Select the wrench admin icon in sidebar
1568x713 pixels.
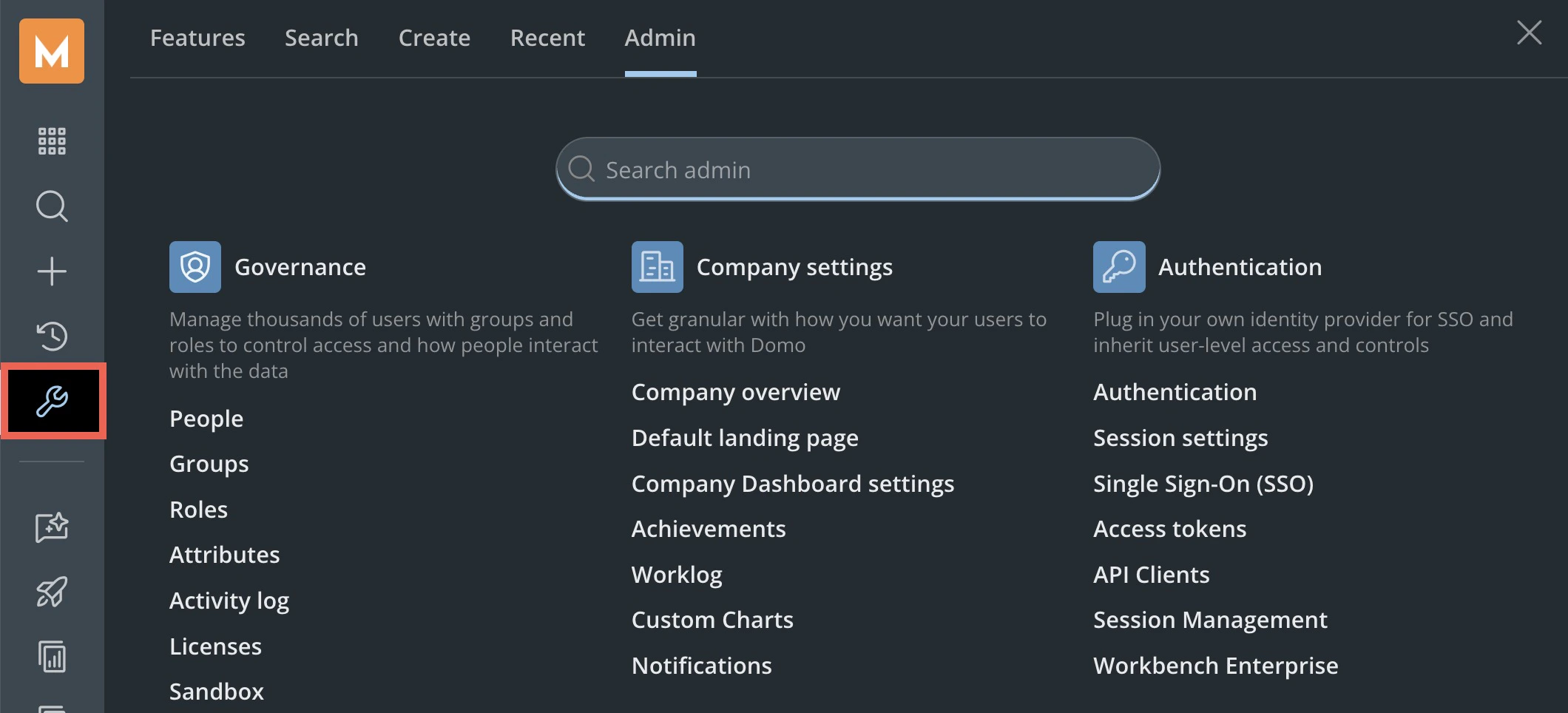[x=53, y=401]
